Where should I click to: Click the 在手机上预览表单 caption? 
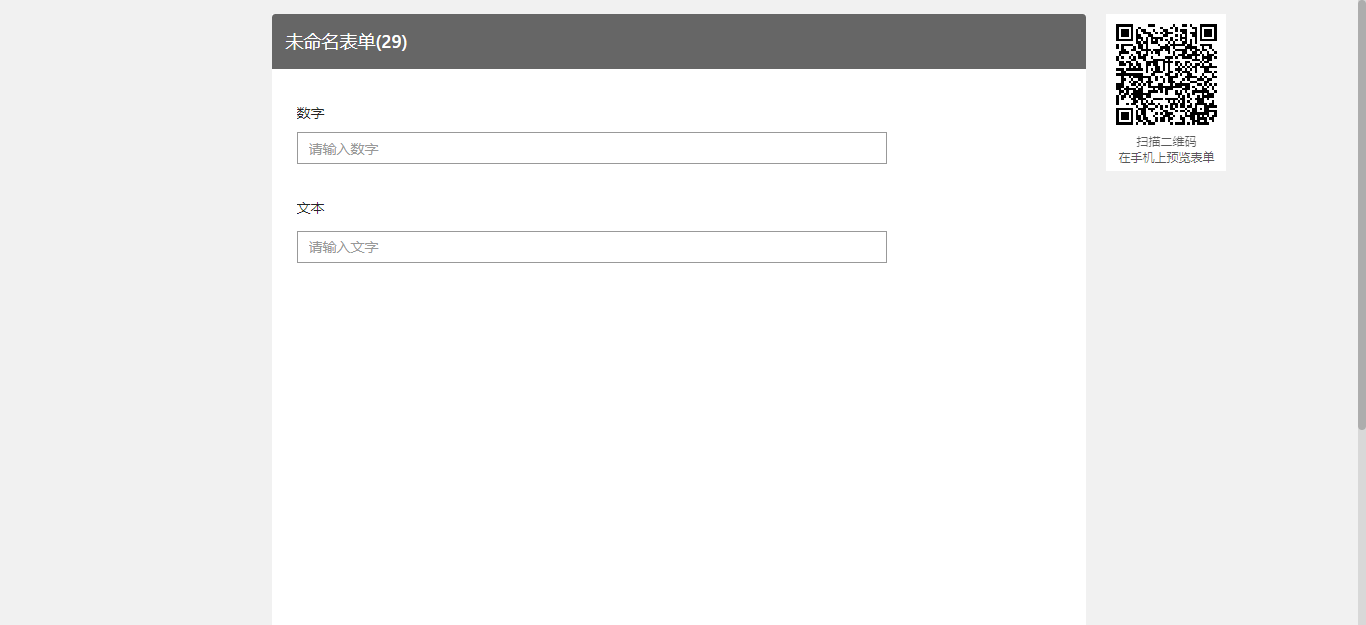[x=1166, y=158]
